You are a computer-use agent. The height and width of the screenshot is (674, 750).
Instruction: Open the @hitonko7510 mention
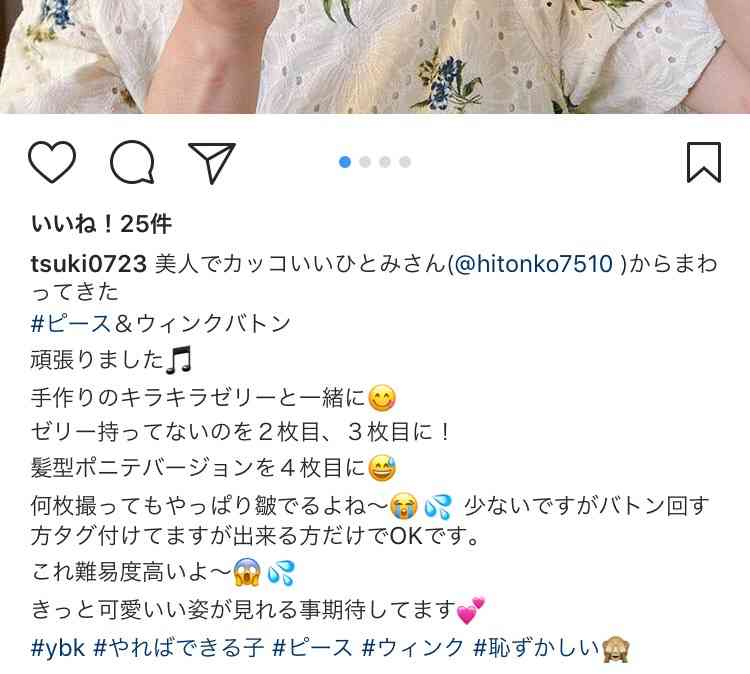(533, 264)
